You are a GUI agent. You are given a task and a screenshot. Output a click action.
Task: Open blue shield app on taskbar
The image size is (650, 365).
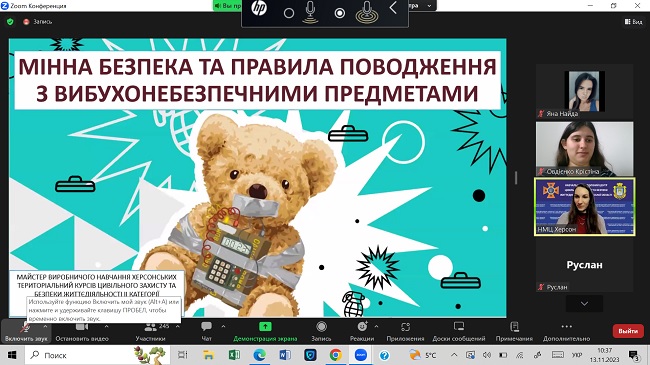click(310, 355)
